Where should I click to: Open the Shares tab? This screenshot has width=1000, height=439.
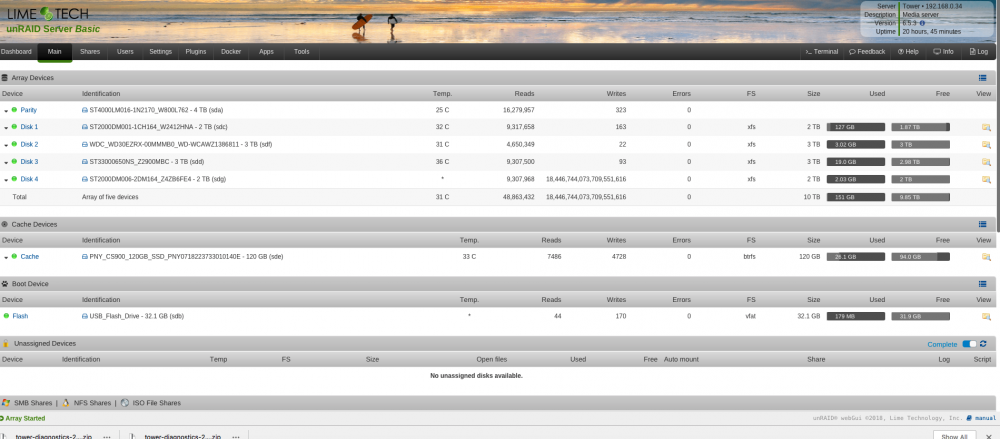click(90, 52)
